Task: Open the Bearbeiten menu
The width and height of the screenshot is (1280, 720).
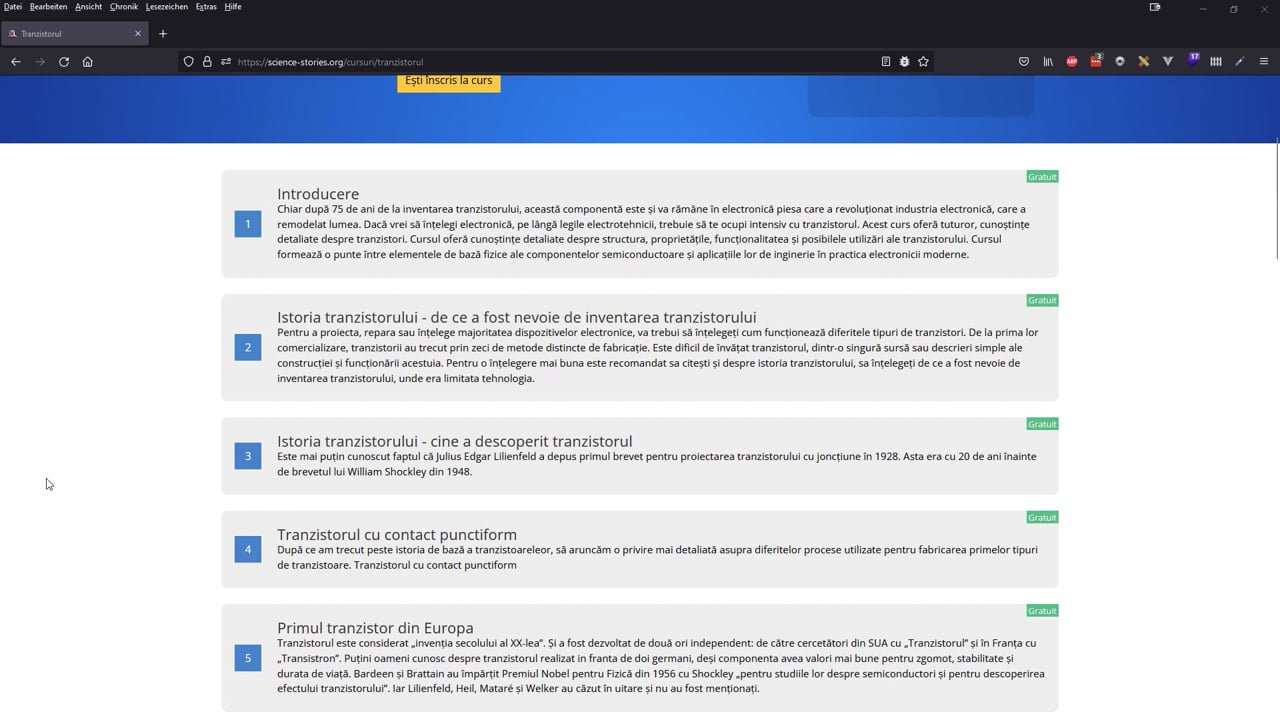Action: click(x=48, y=7)
